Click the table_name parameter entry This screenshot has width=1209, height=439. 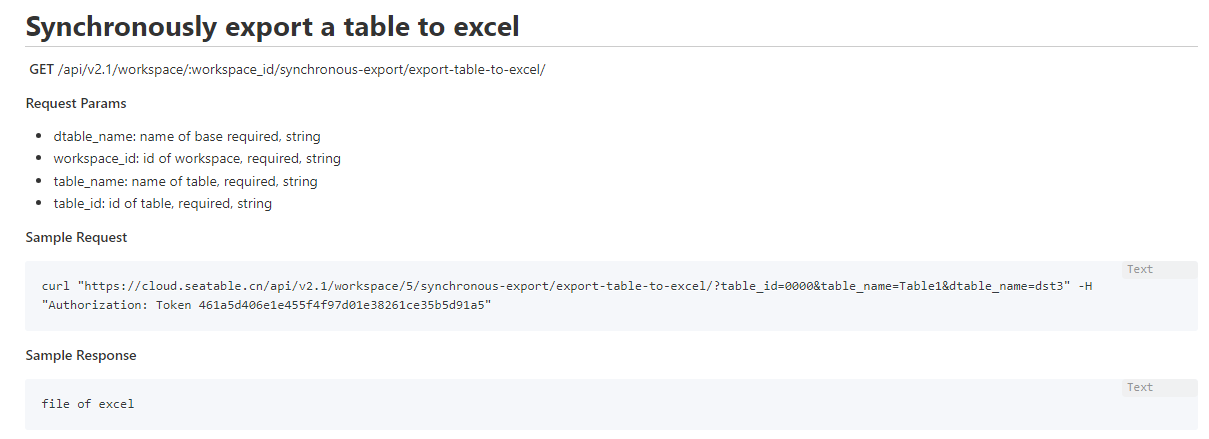(185, 181)
